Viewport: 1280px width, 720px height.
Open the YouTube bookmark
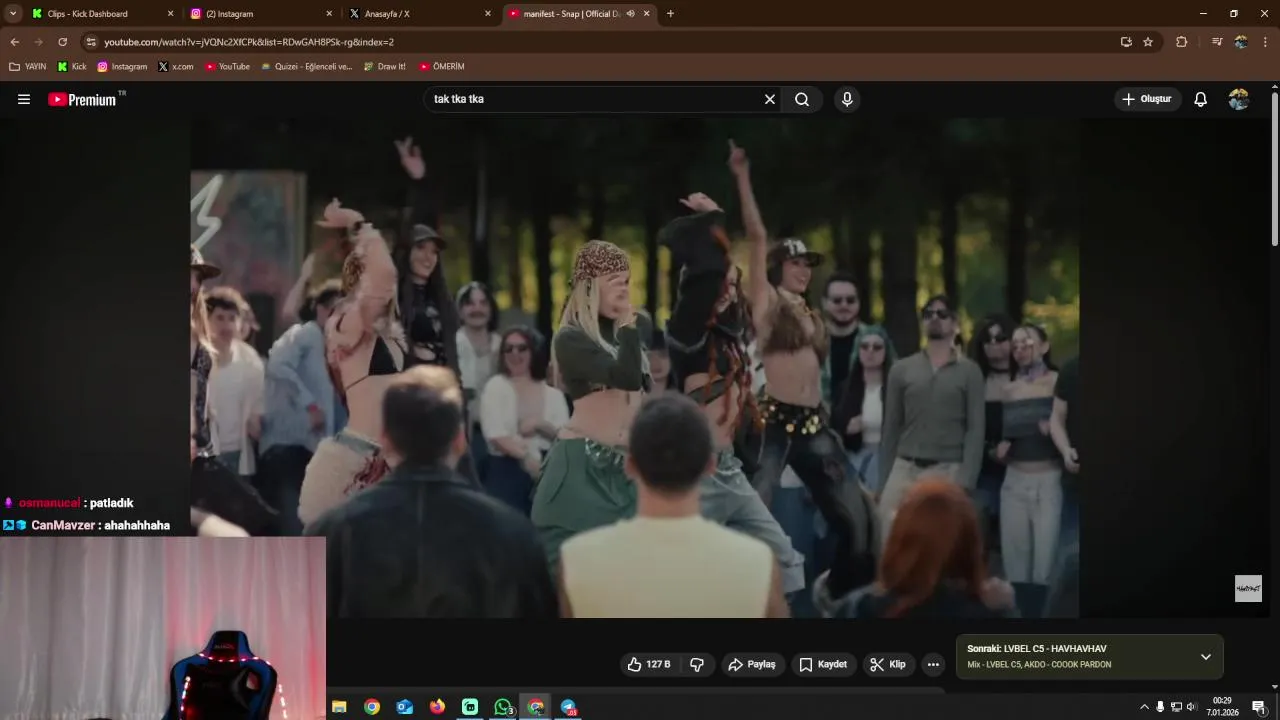click(227, 67)
